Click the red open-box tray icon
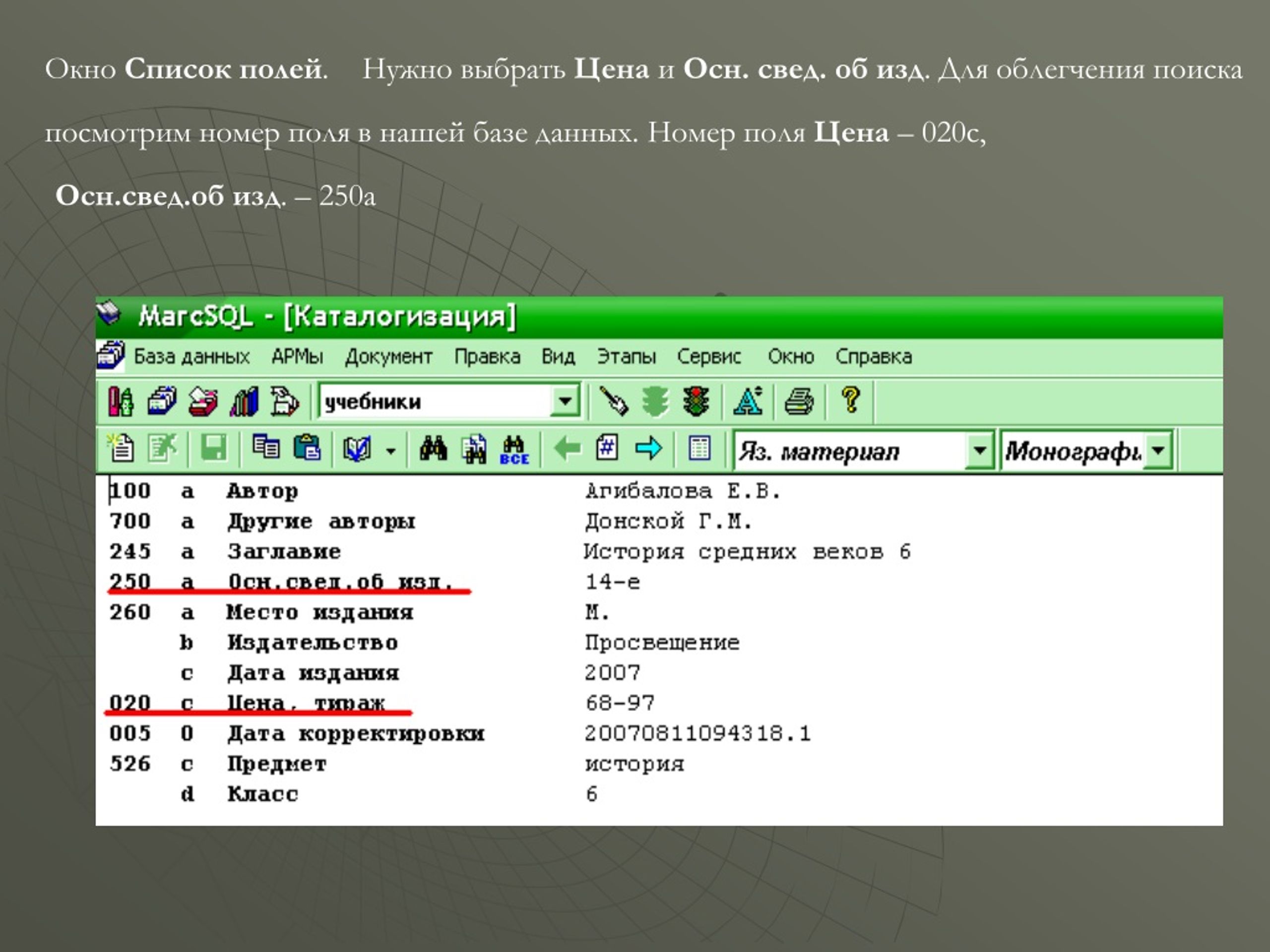The width and height of the screenshot is (1270, 952). 203,401
